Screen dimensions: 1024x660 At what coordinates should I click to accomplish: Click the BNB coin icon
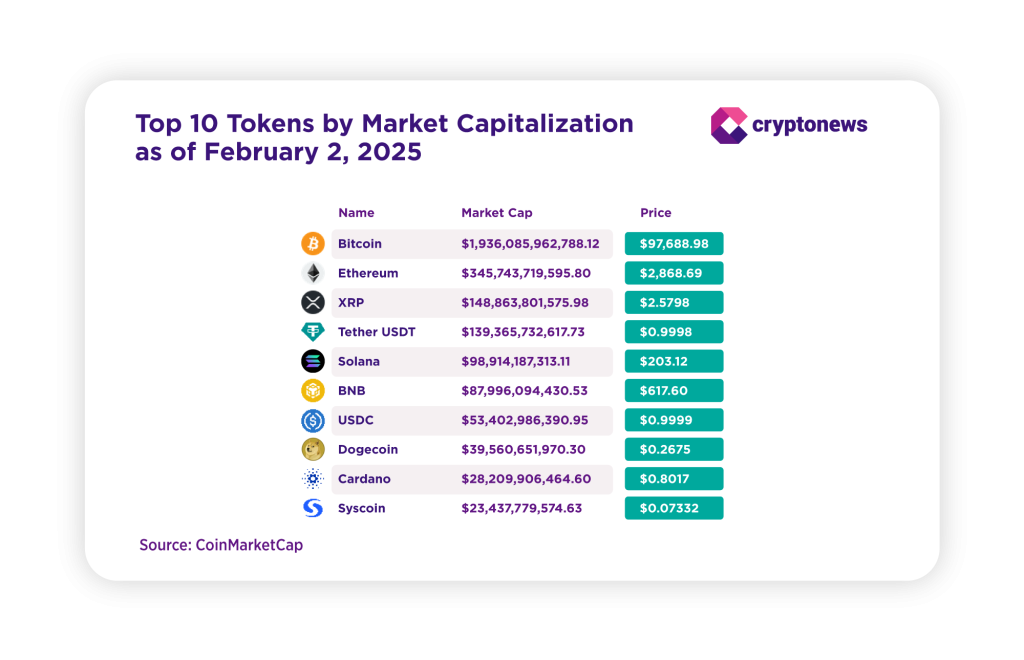(313, 391)
